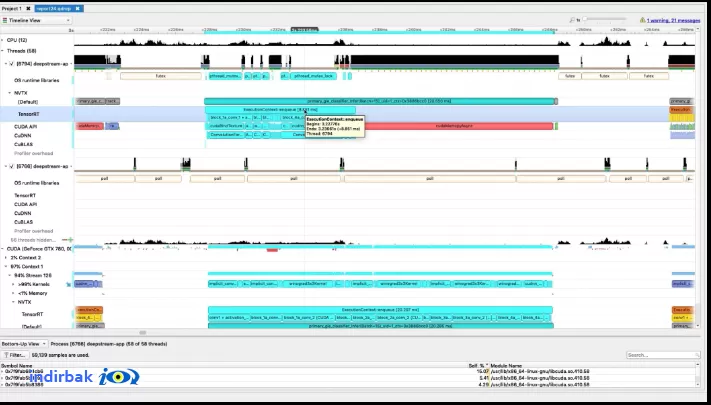
Task: Select the 8.881 ms ExecutionContext::enqueue range
Action: click(280, 110)
